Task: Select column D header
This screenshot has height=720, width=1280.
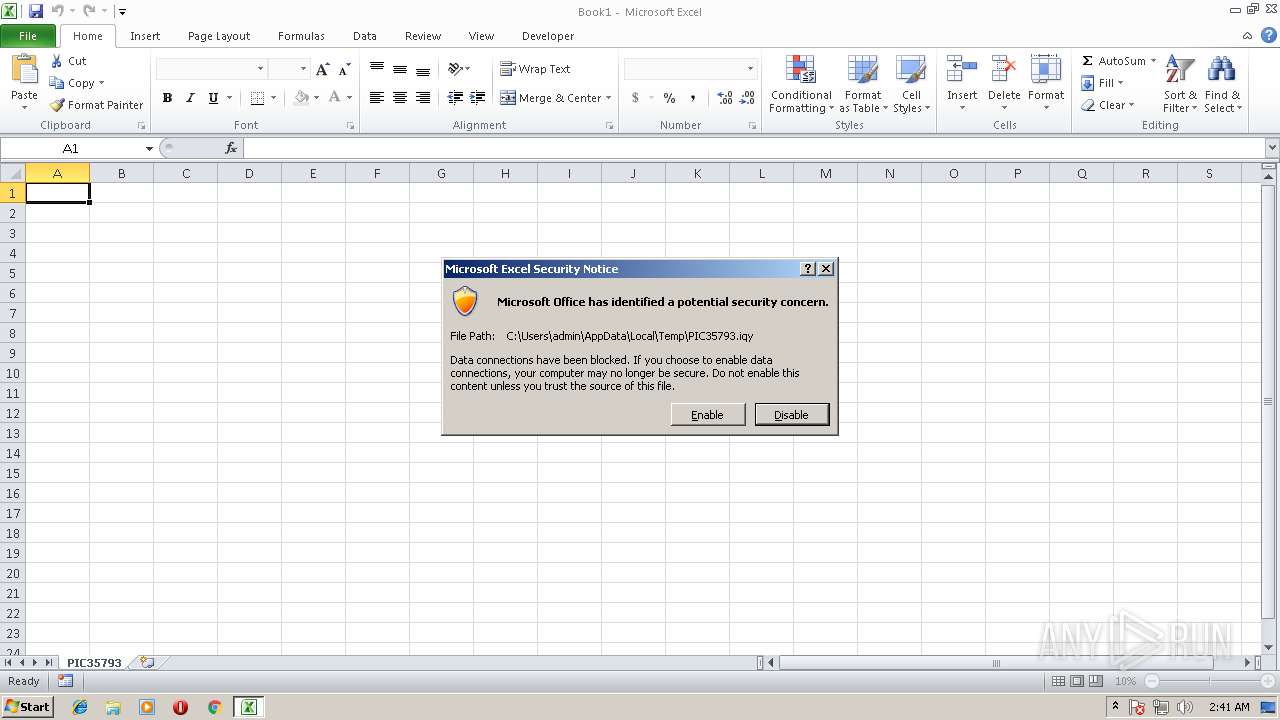Action: click(249, 173)
